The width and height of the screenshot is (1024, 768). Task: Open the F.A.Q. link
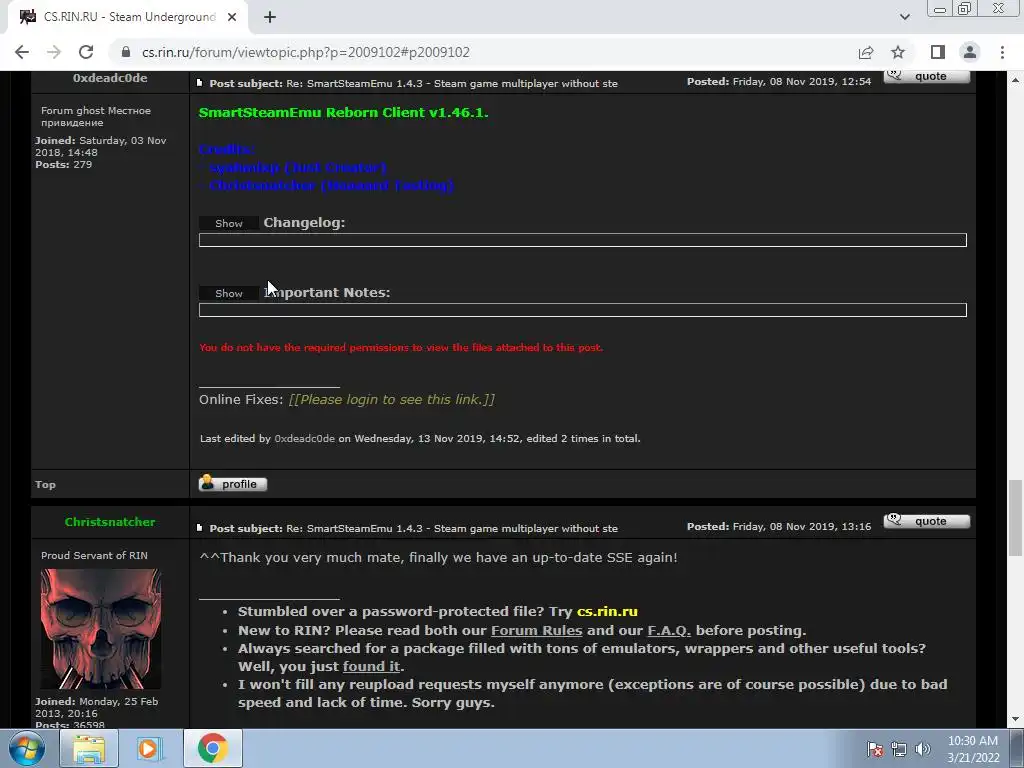point(669,630)
